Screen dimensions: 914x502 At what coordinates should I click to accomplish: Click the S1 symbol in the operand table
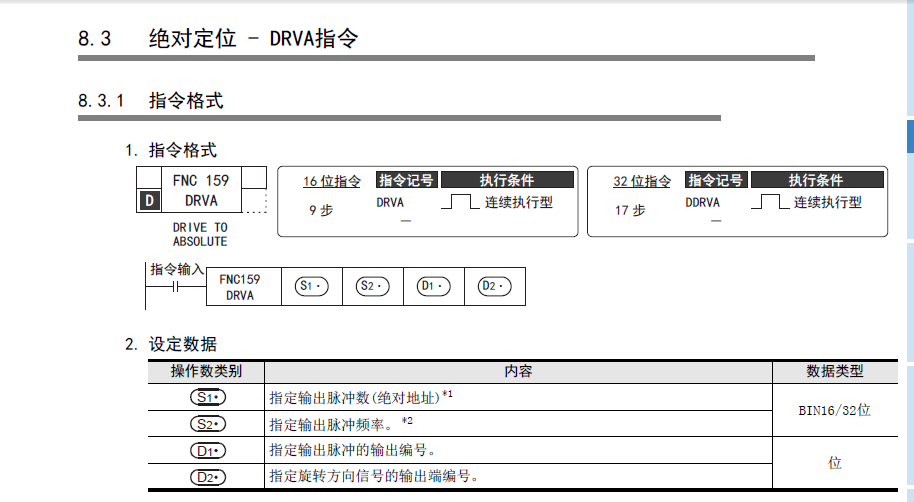[207, 397]
